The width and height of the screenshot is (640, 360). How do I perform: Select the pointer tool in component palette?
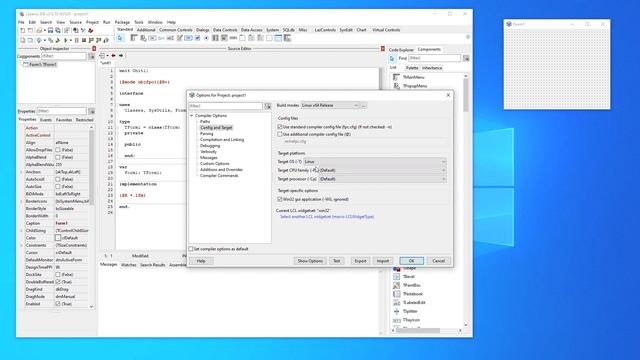(120, 38)
